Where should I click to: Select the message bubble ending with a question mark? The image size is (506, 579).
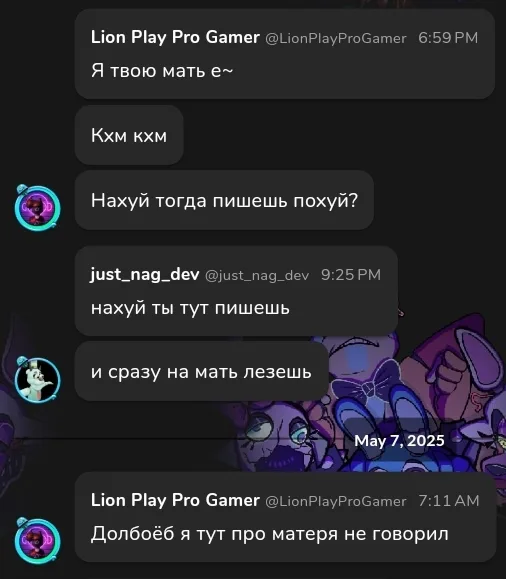(x=224, y=201)
